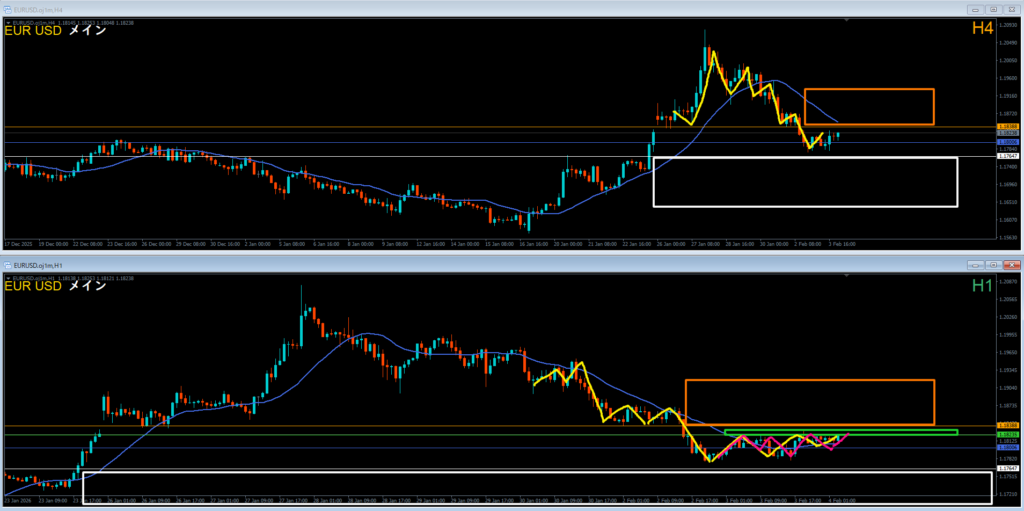
Task: Open the symbol arrow before EURUSD.oj1m,H1 info
Action: coord(8,279)
